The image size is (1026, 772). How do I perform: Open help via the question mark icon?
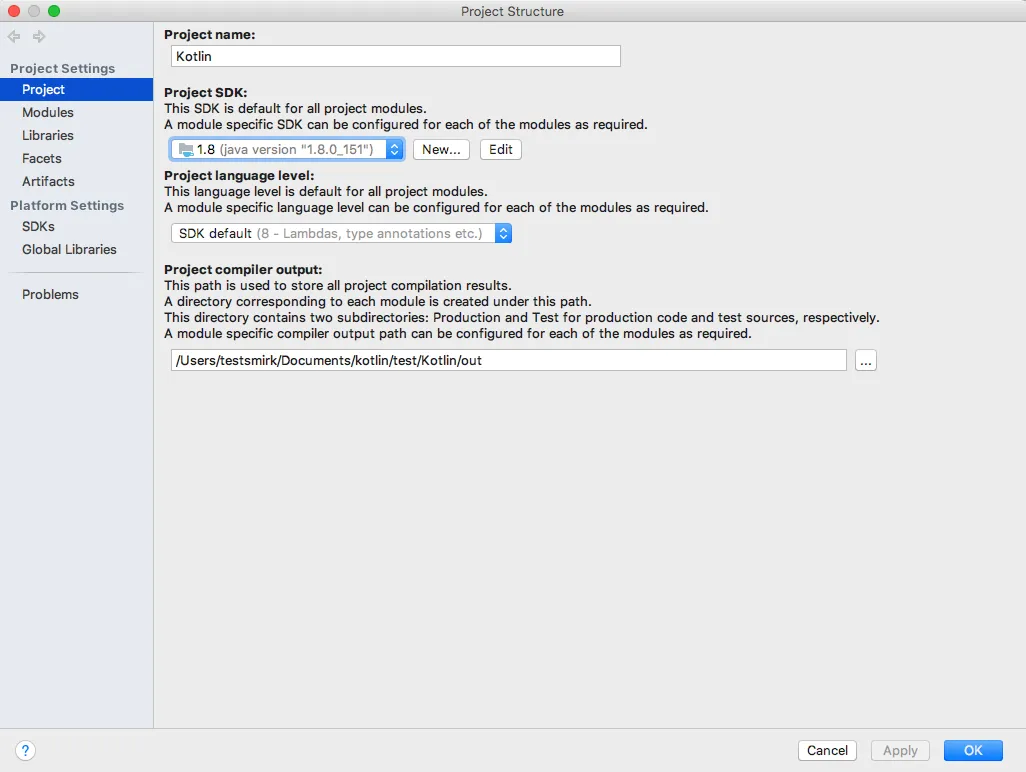25,750
